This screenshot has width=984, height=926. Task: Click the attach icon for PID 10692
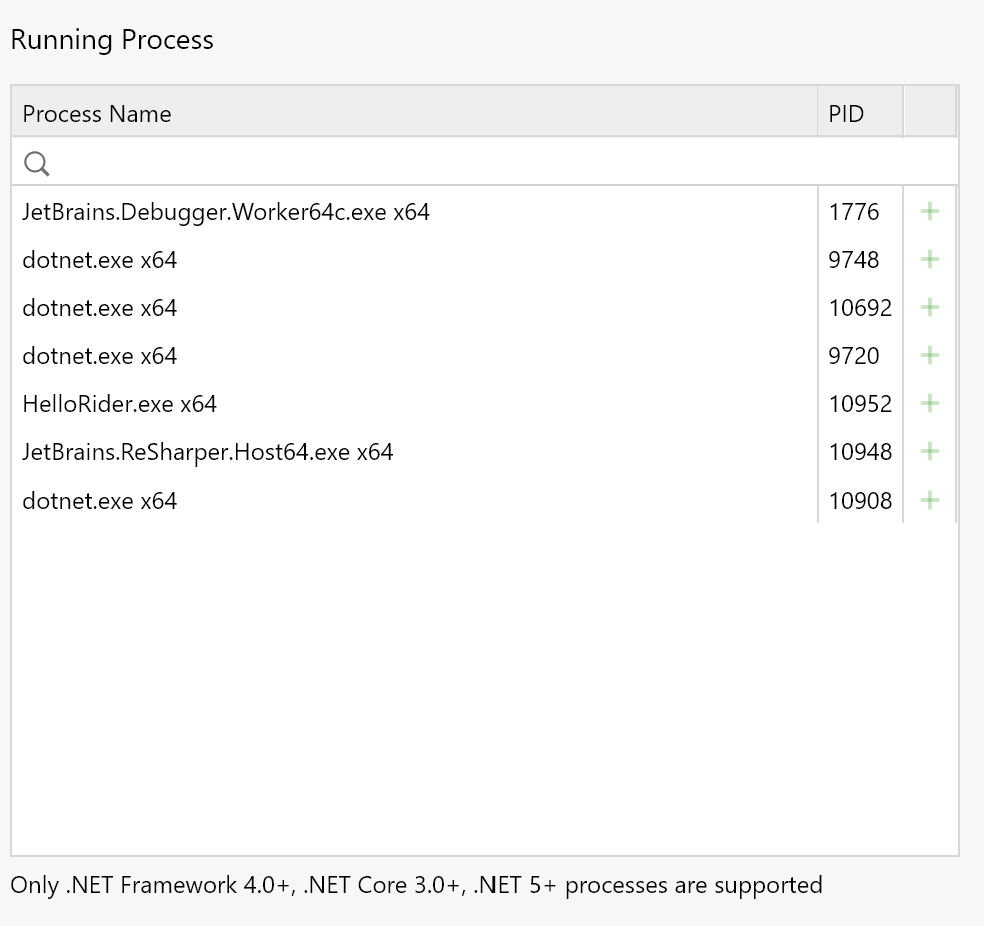pos(929,308)
